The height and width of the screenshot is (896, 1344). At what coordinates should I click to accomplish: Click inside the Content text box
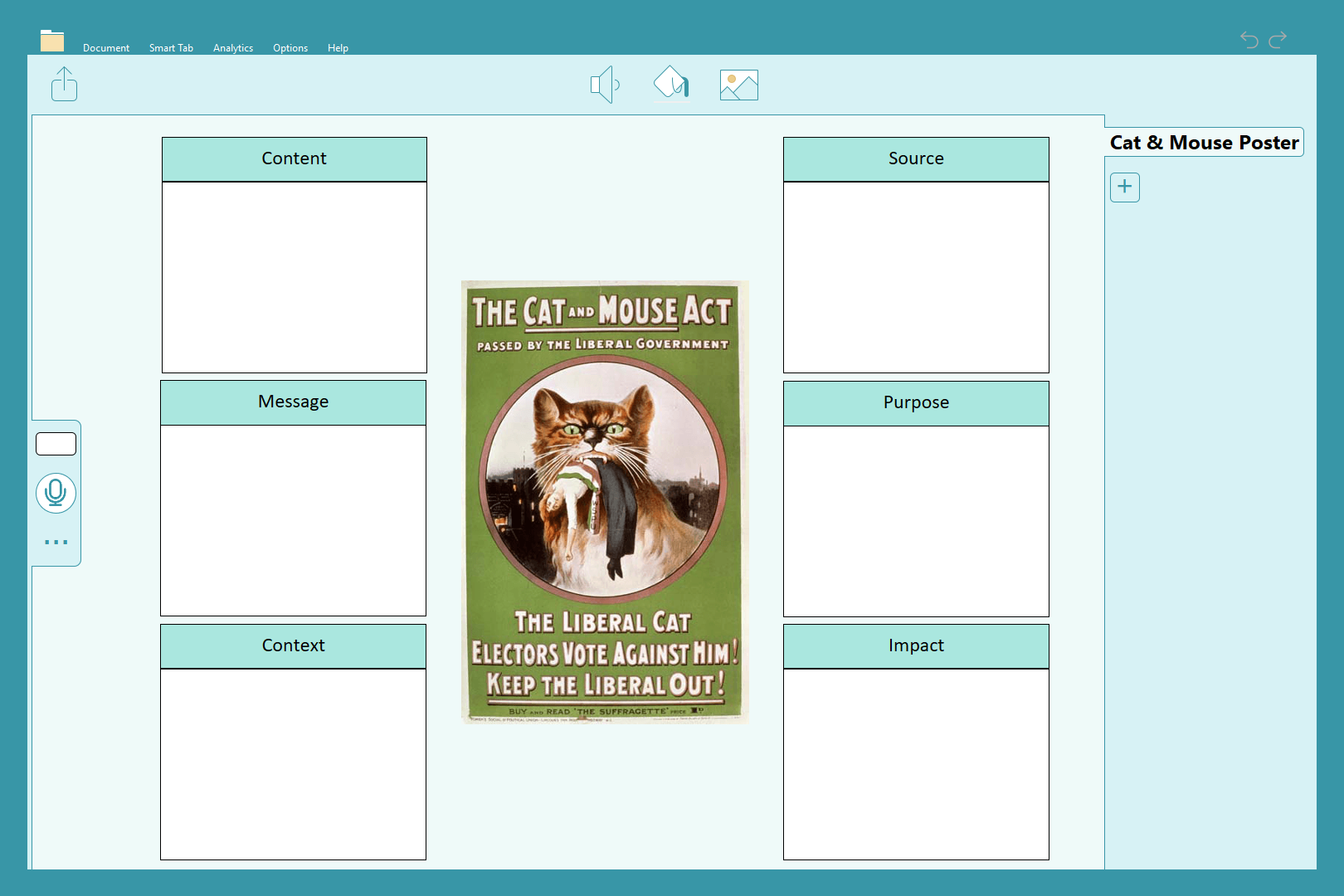click(x=294, y=277)
